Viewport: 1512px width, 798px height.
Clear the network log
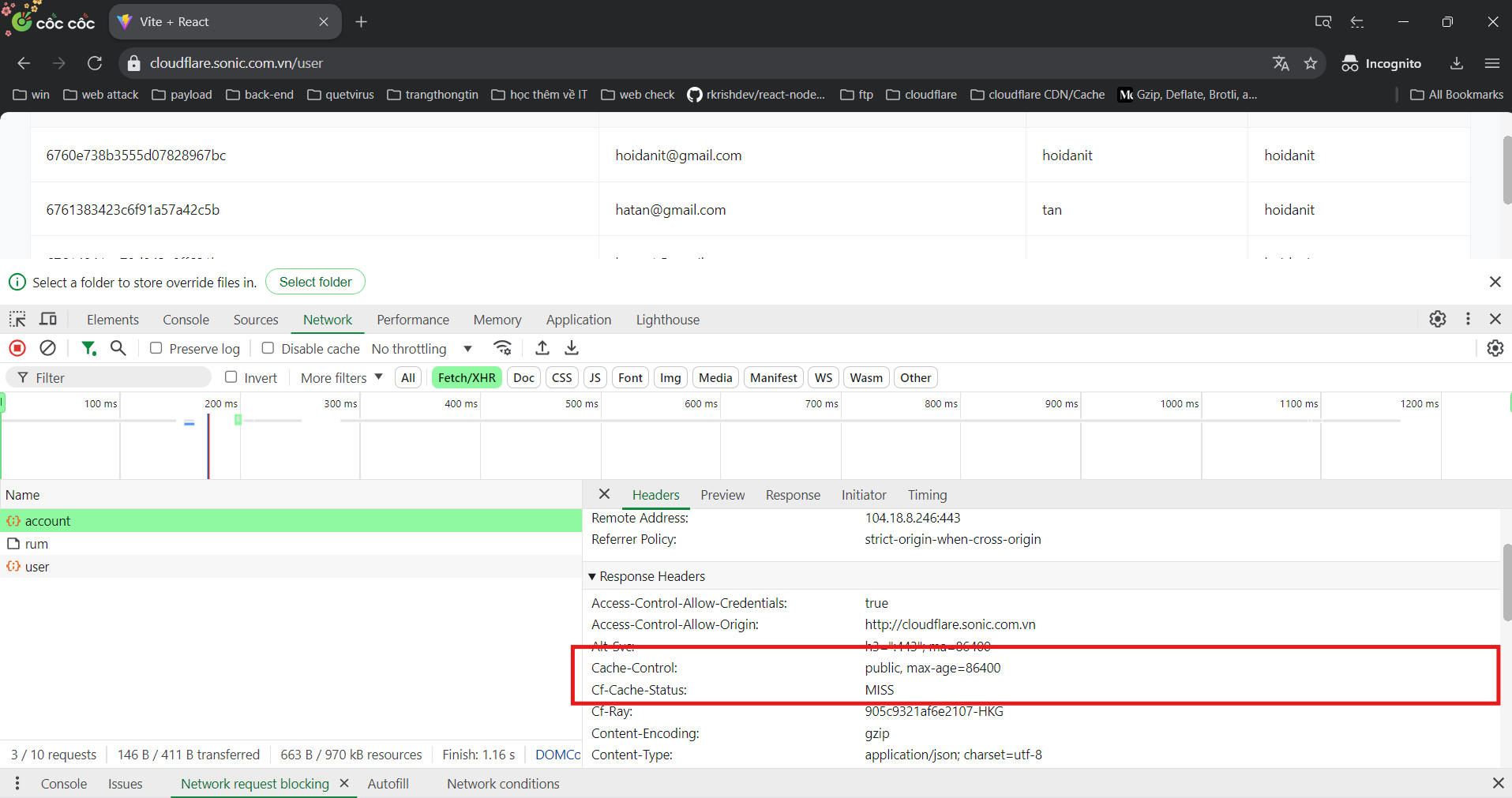[47, 348]
